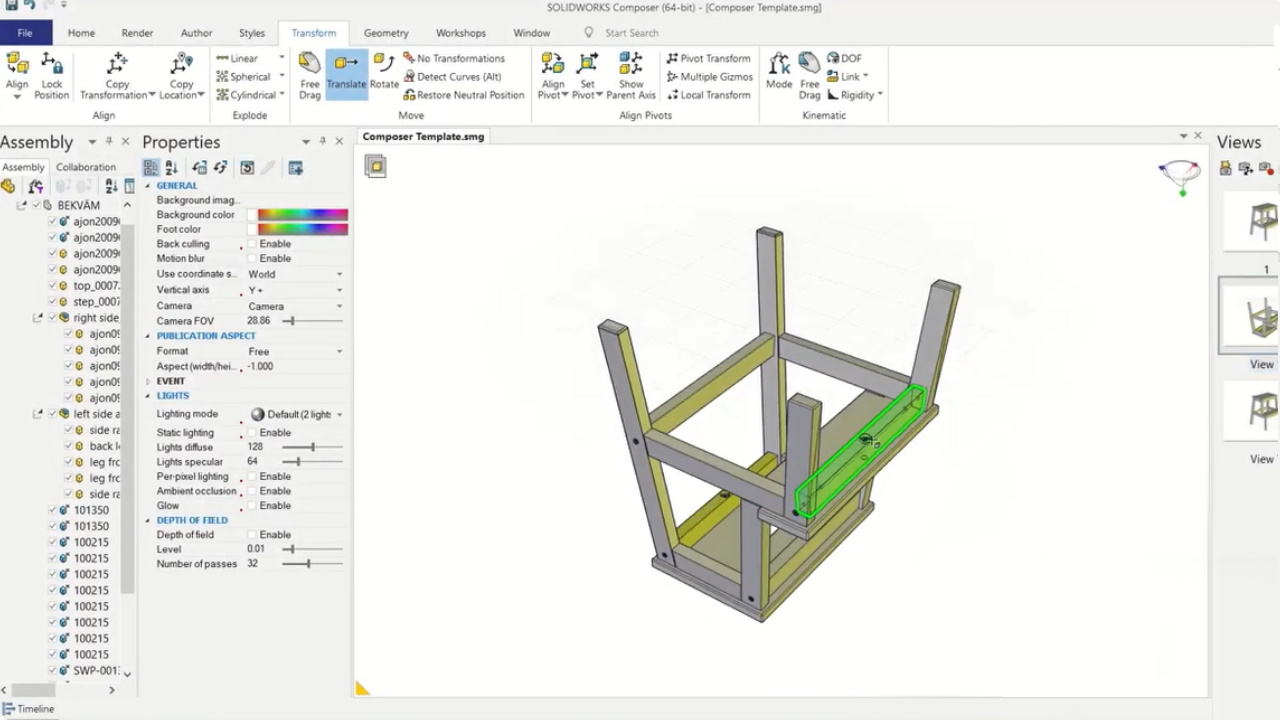The image size is (1280, 720).
Task: Open the Collaboration tab in Assembly panel
Action: pos(86,167)
